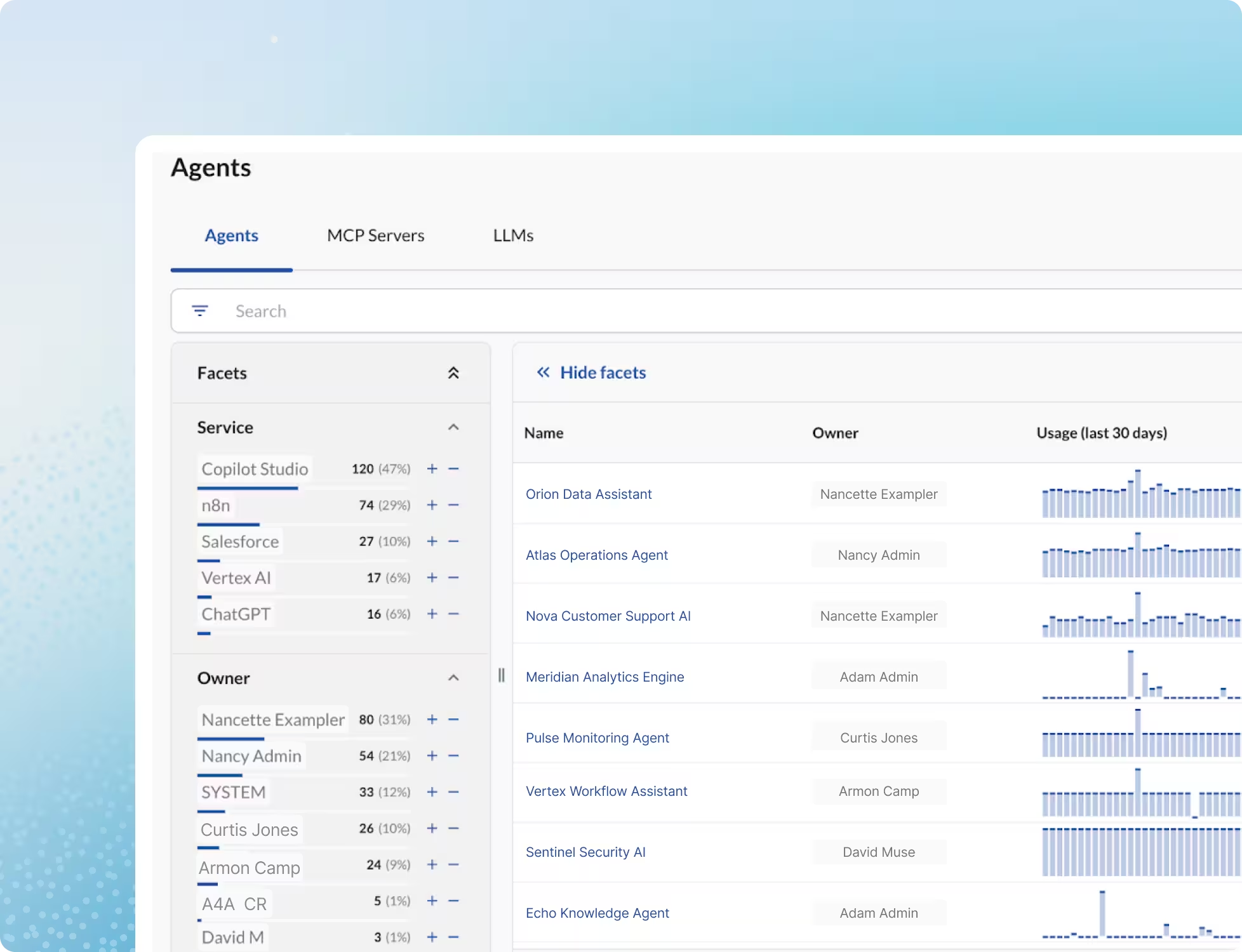Exclude Armon Camp owner facet
The width and height of the screenshot is (1242, 952).
tap(453, 864)
